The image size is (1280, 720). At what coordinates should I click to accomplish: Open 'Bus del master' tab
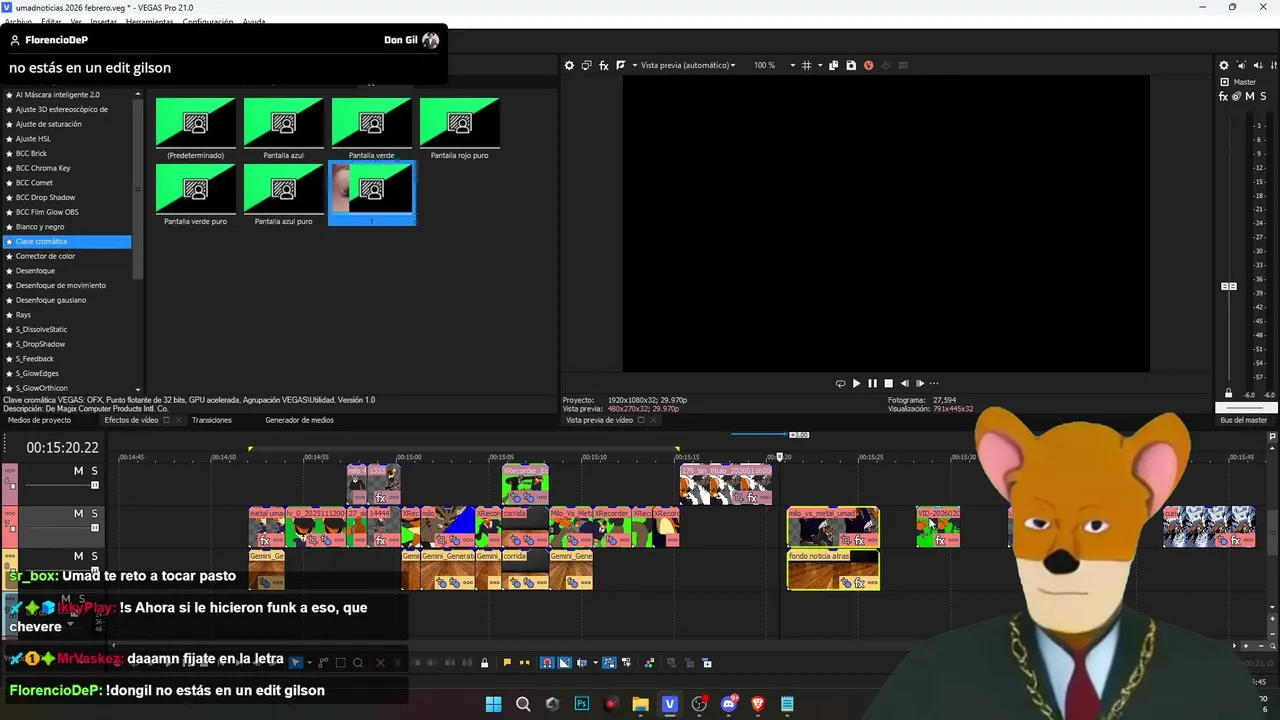pos(1243,420)
